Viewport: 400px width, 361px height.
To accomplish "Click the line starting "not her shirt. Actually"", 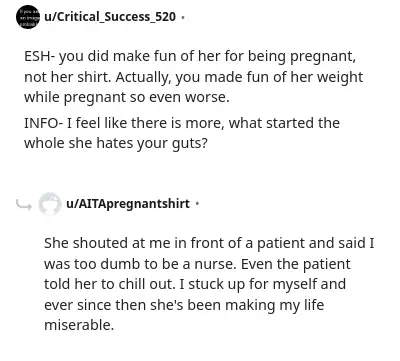I will coord(193,77).
